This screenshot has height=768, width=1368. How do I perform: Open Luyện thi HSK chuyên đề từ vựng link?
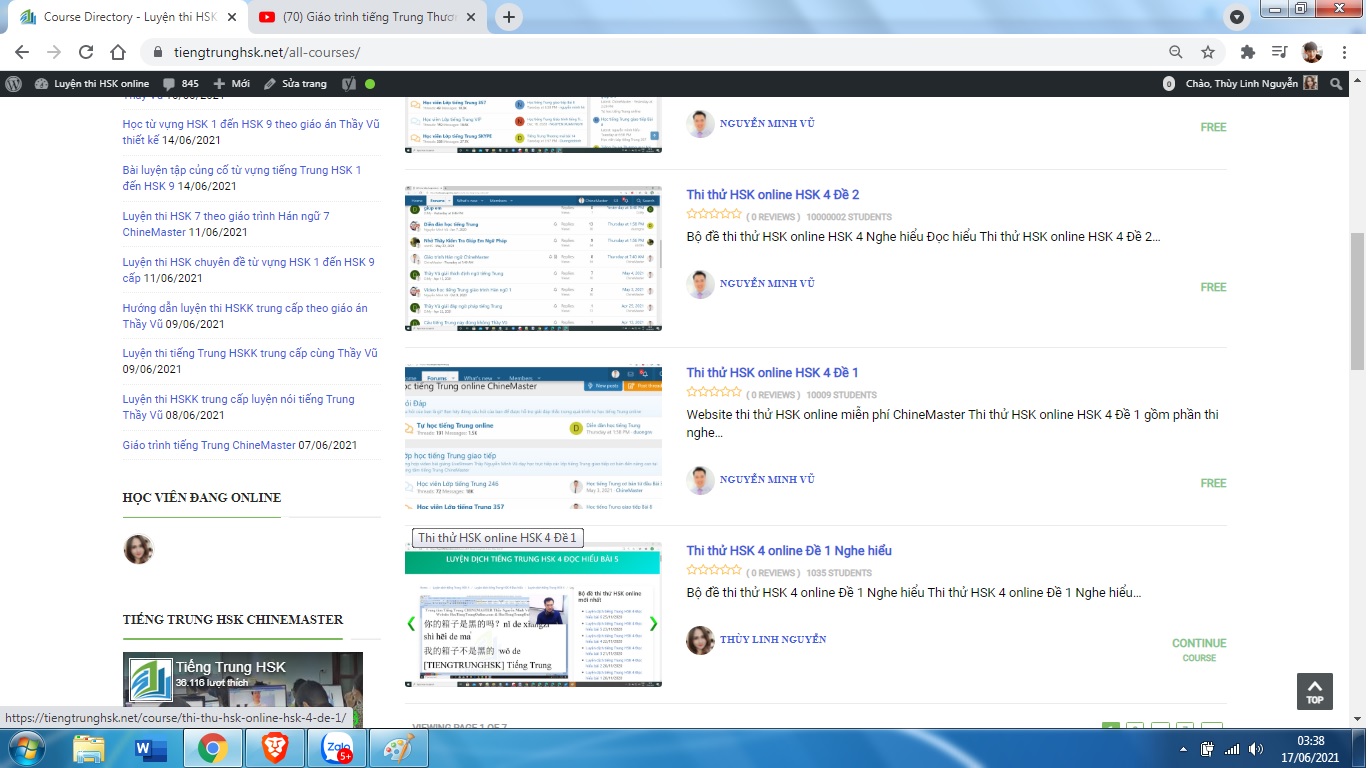pos(249,270)
